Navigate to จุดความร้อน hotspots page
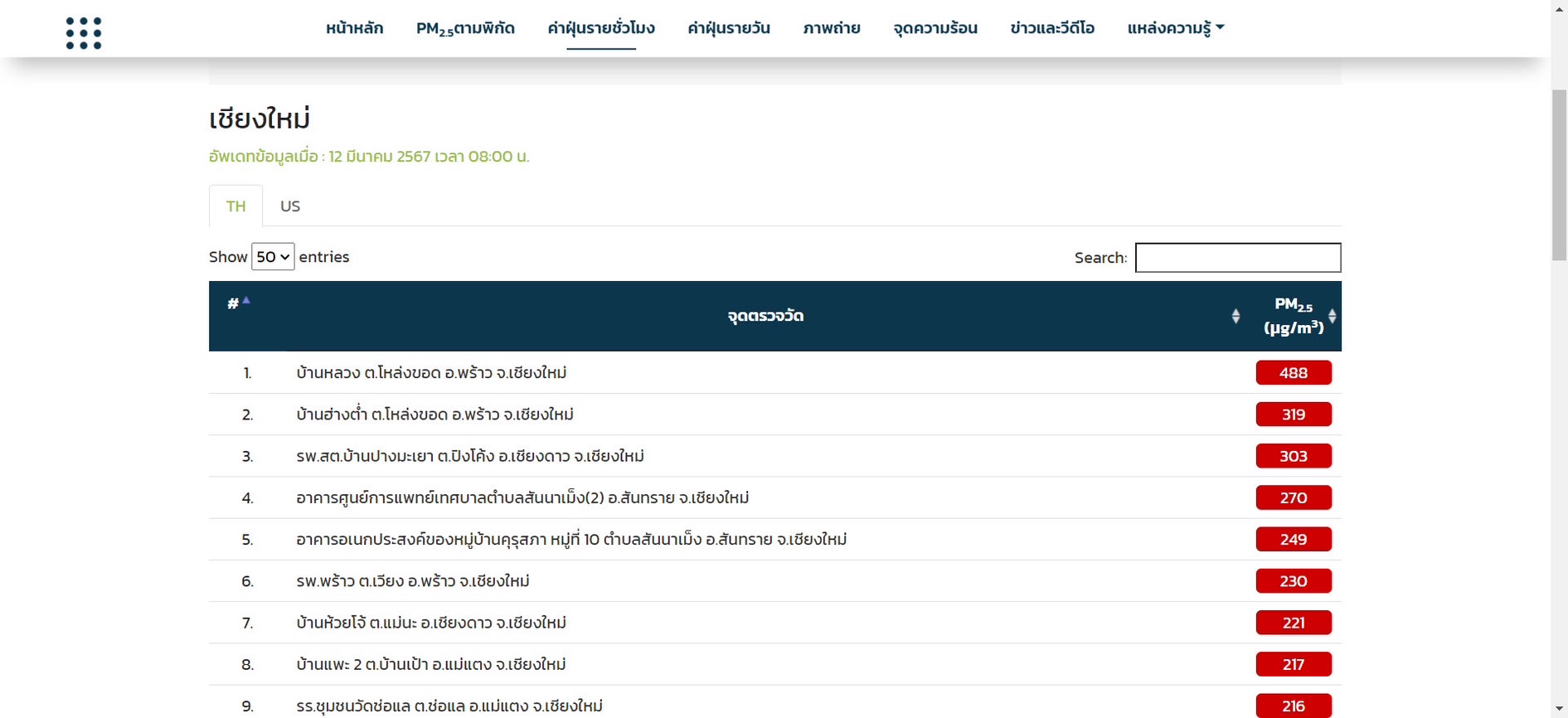The height and width of the screenshot is (718, 1568). (x=934, y=28)
